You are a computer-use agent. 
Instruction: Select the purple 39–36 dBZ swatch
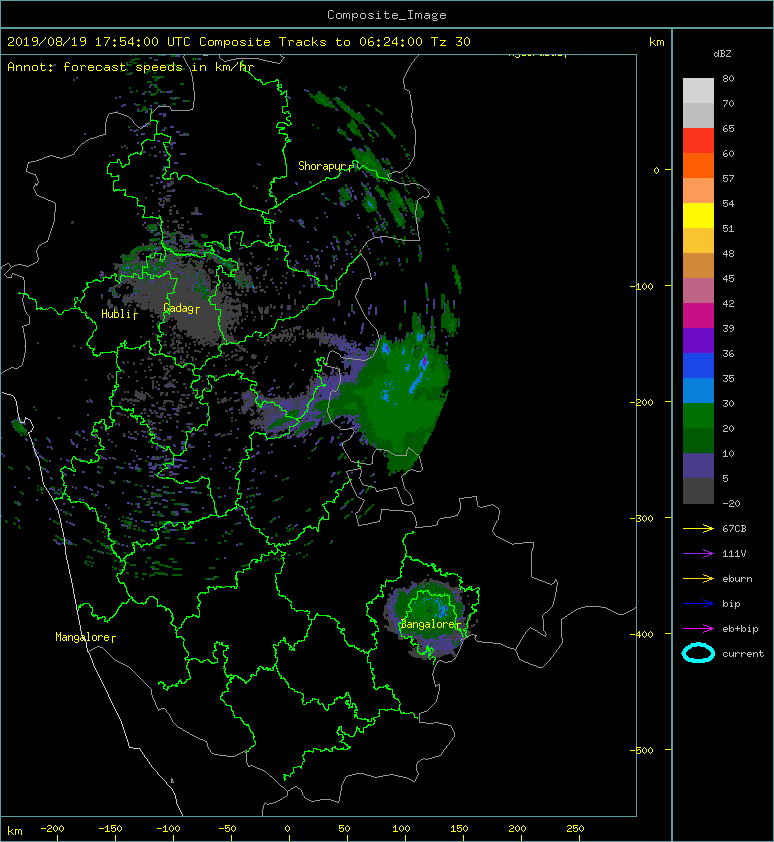(x=698, y=340)
